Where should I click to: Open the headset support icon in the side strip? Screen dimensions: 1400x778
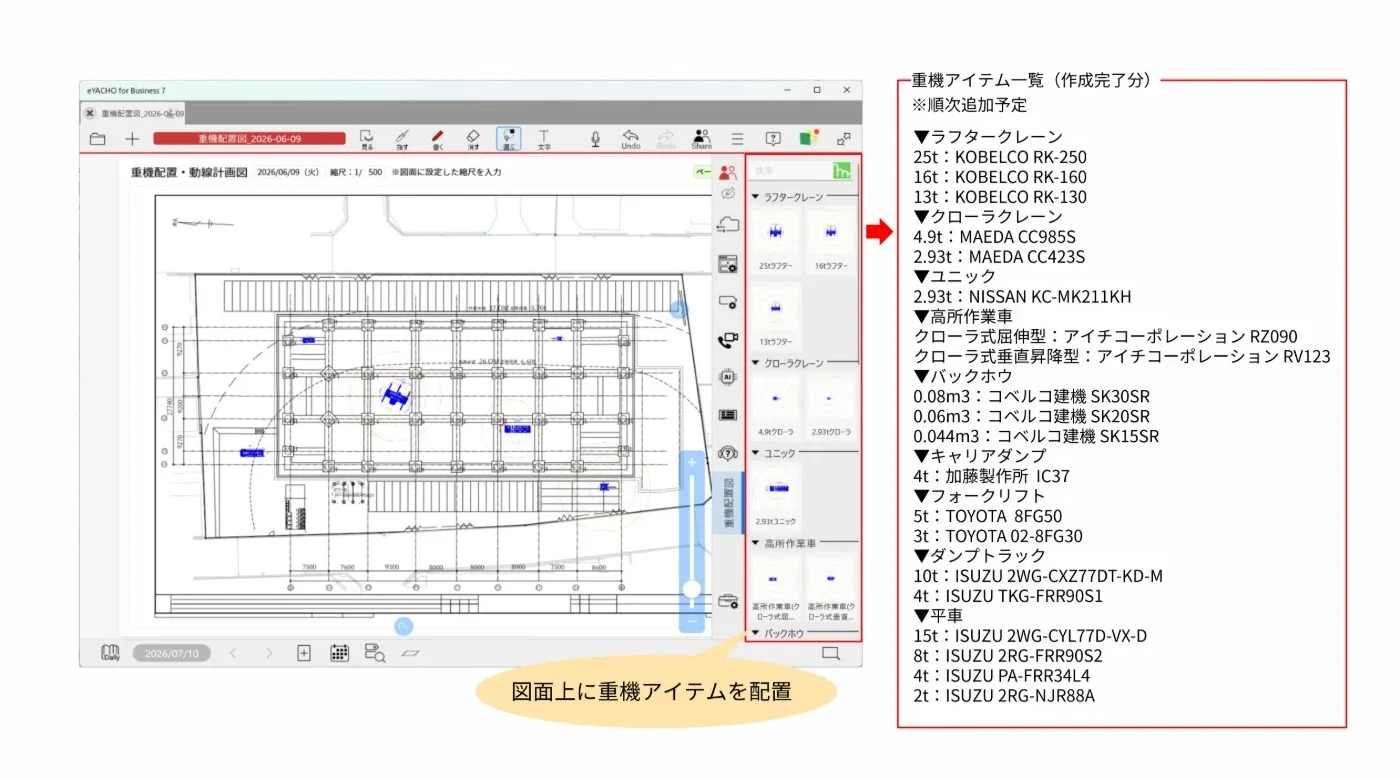(x=728, y=453)
